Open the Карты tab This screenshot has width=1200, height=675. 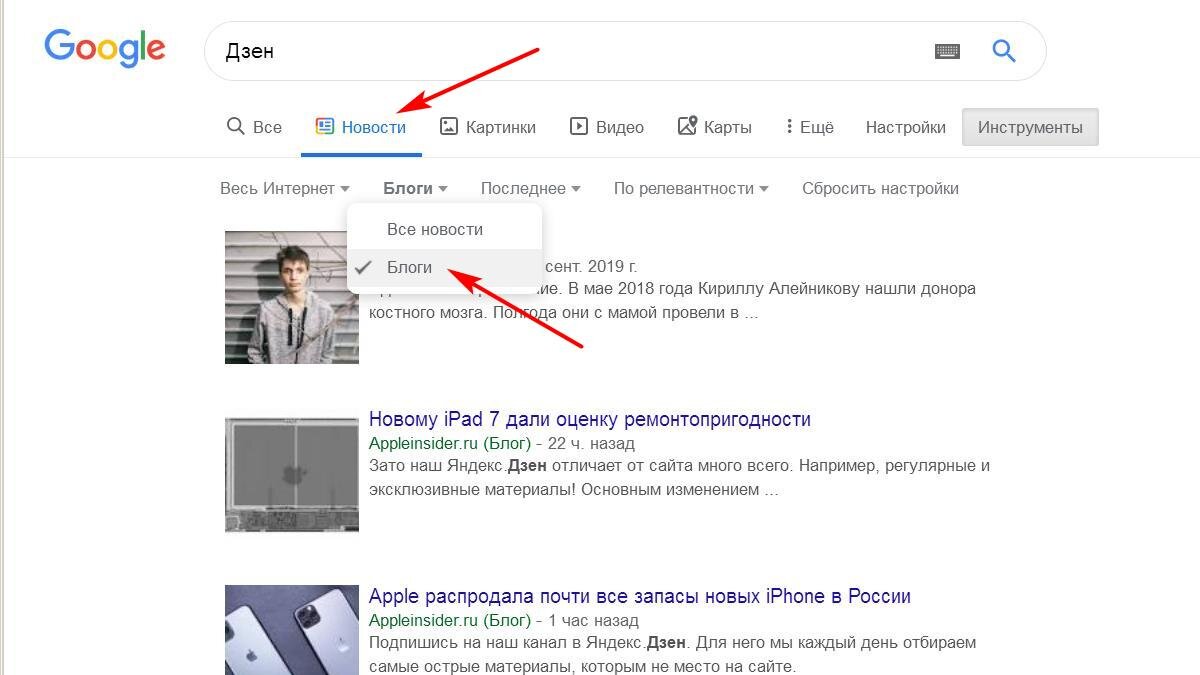[715, 127]
